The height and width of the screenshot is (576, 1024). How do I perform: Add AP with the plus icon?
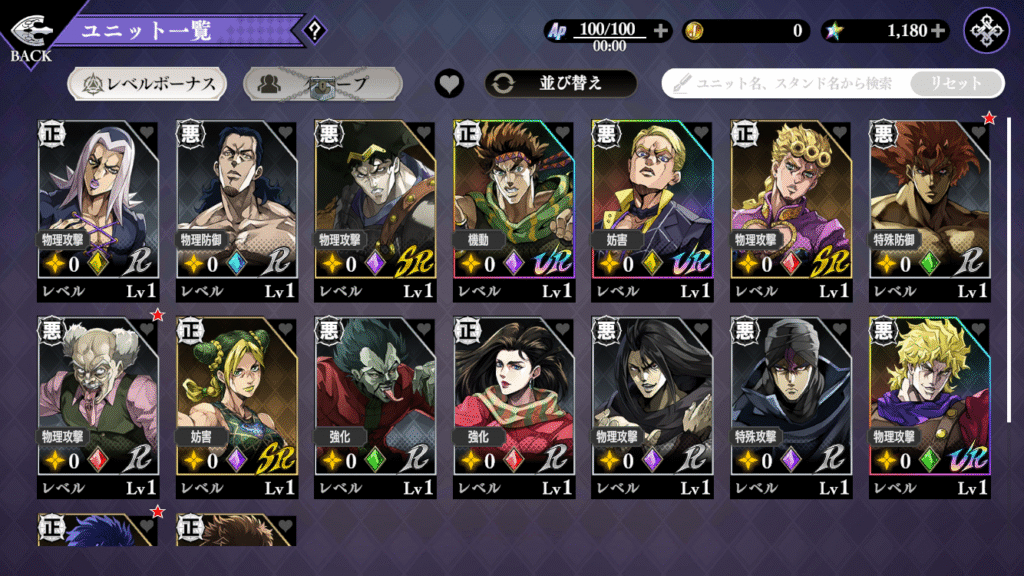click(661, 30)
